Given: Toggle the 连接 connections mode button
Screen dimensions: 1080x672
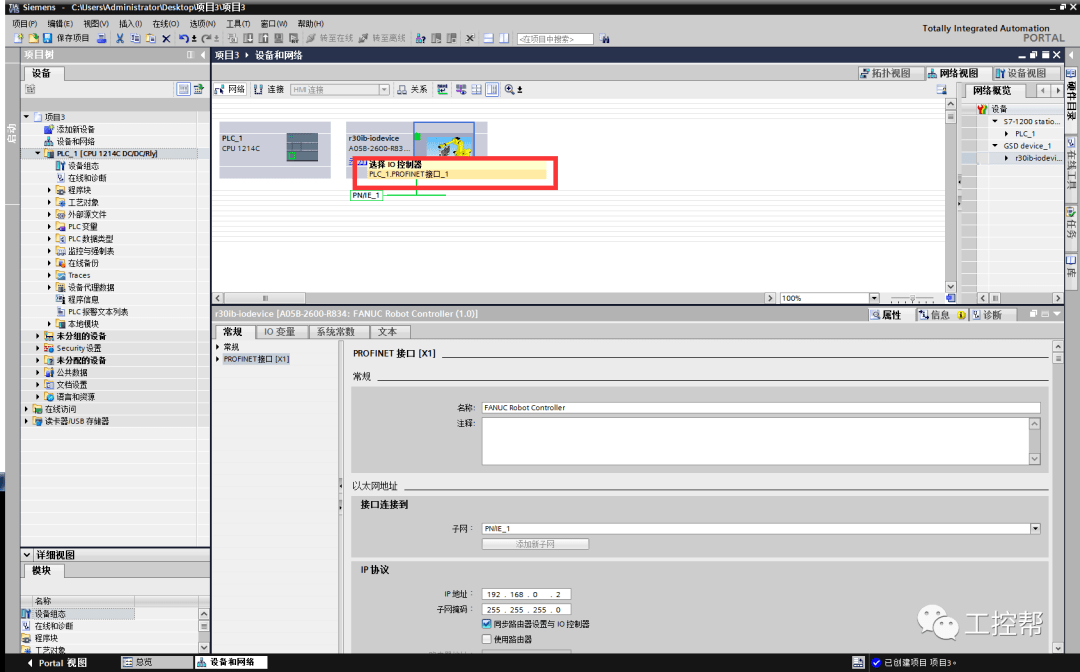Looking at the screenshot, I should (x=269, y=90).
